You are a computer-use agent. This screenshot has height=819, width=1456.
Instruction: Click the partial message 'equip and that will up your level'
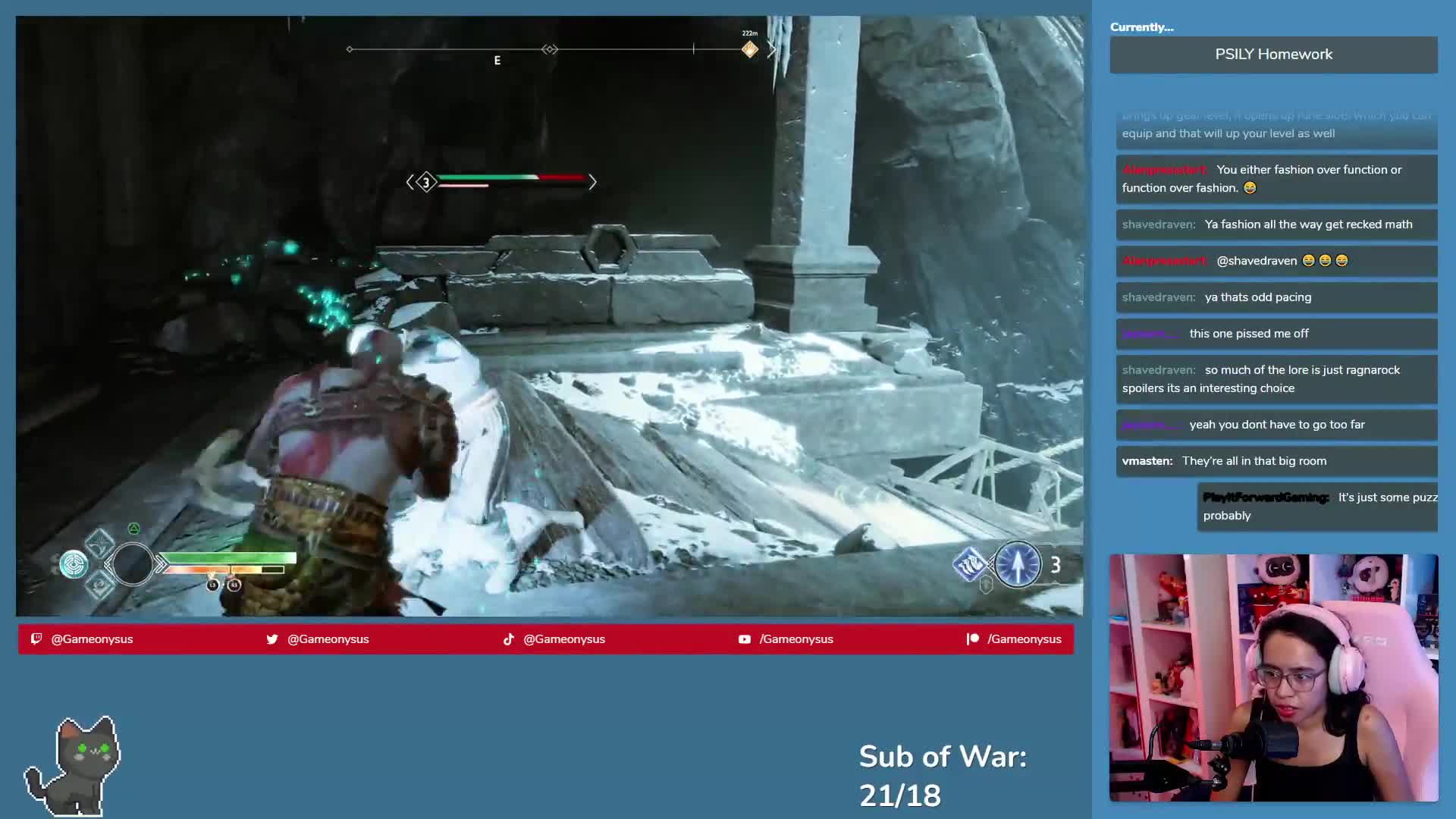1277,129
